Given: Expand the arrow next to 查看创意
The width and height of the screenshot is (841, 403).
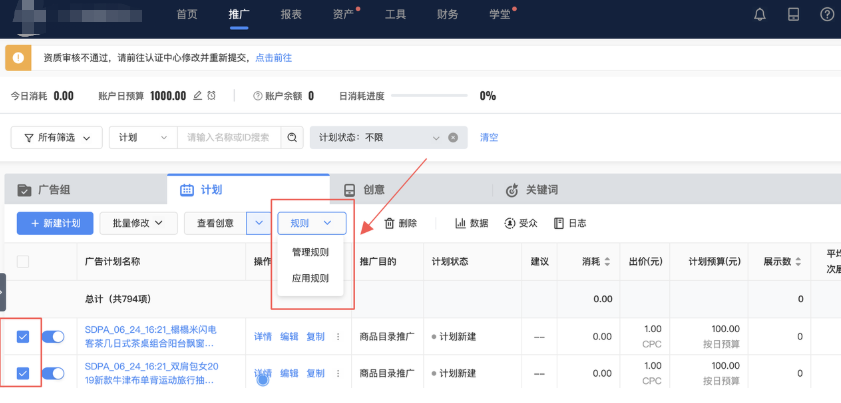Looking at the screenshot, I should click(x=259, y=223).
